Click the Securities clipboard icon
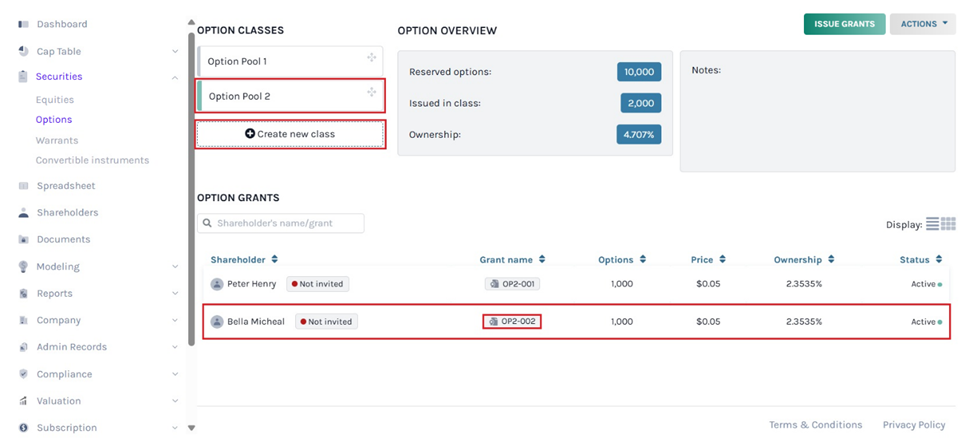973x446 pixels. (24, 76)
